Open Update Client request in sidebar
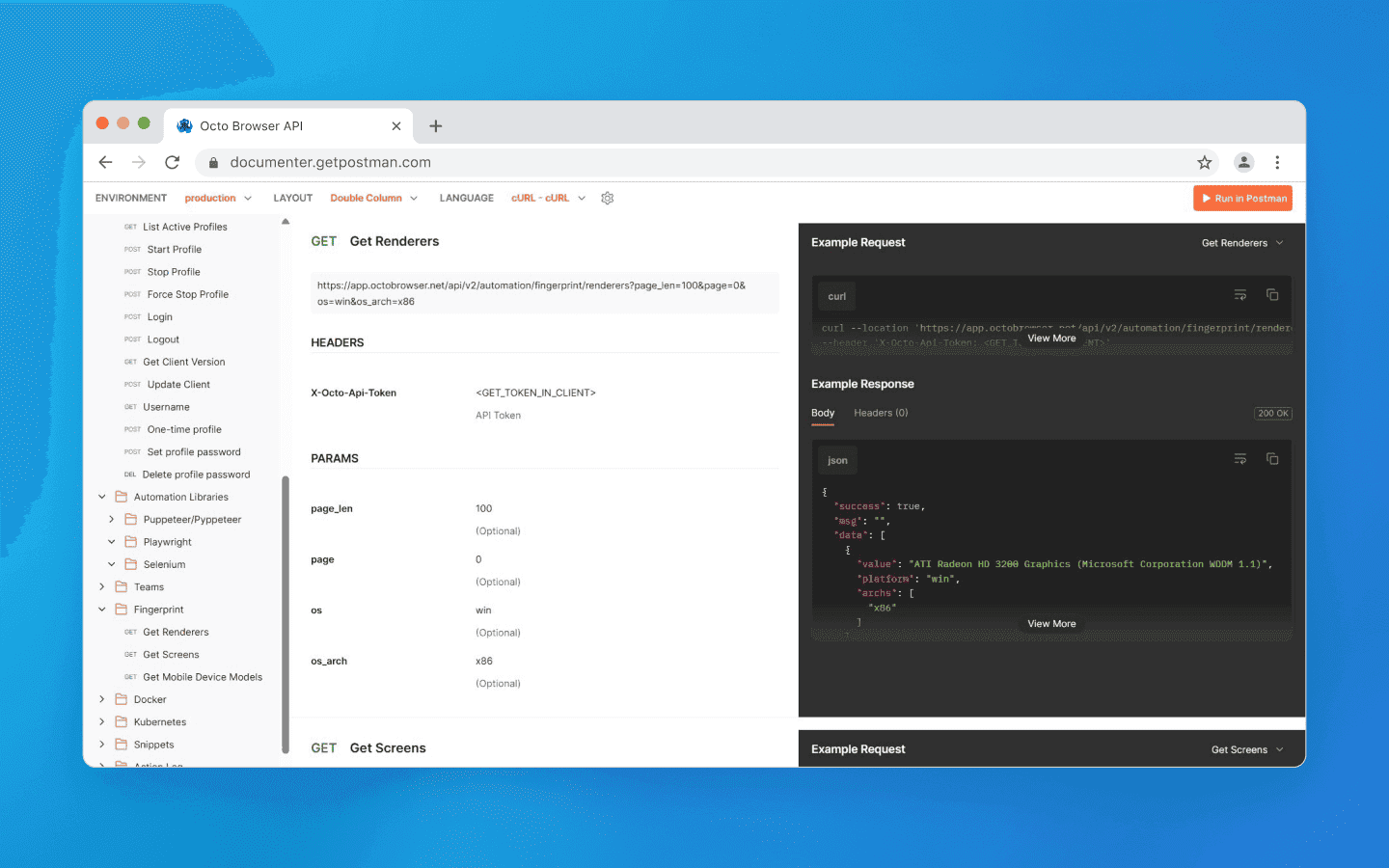Viewport: 1389px width, 868px height. point(178,384)
